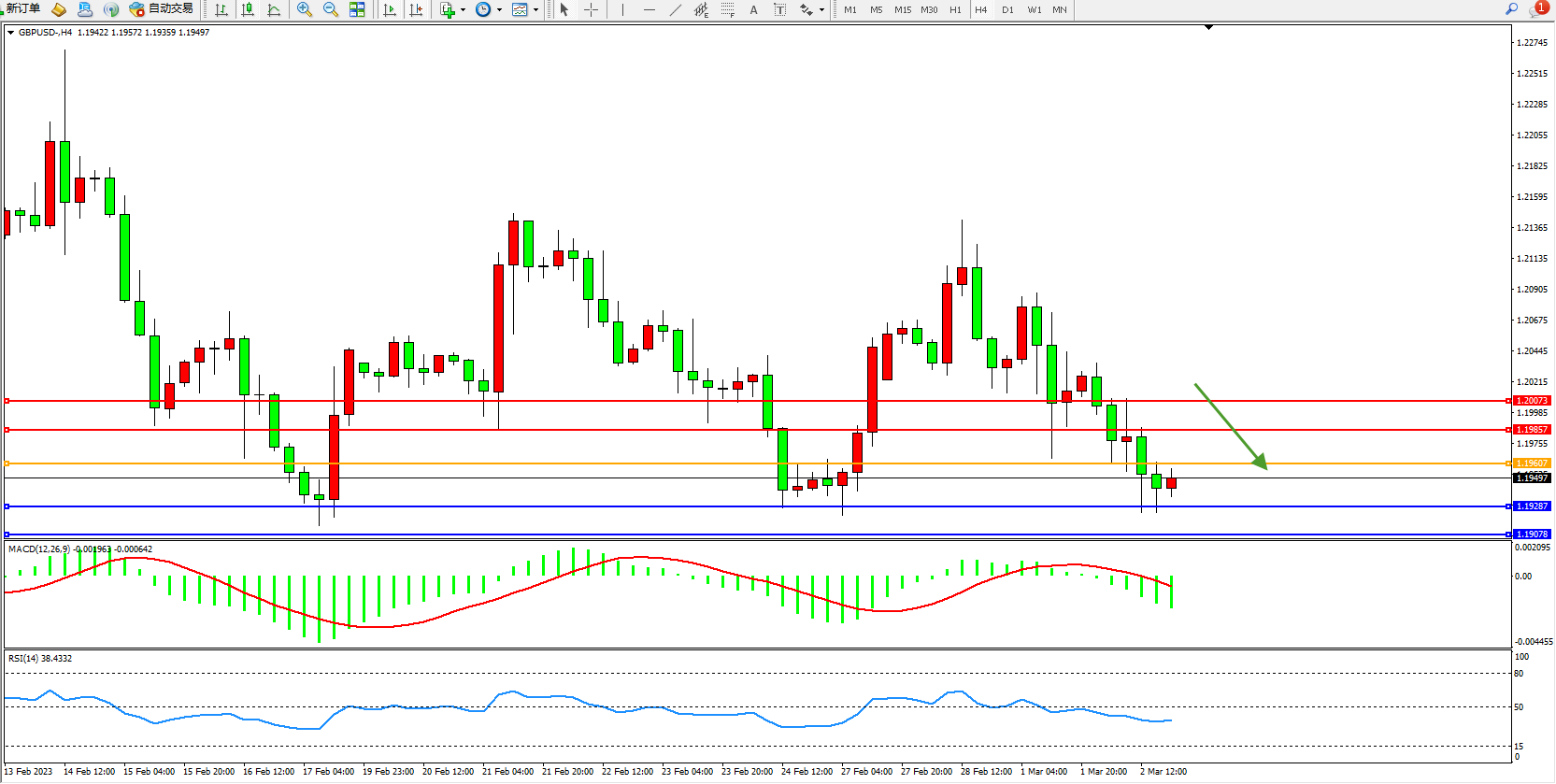
Task: Expand the chart templates dropdown arrow
Action: pos(535,10)
